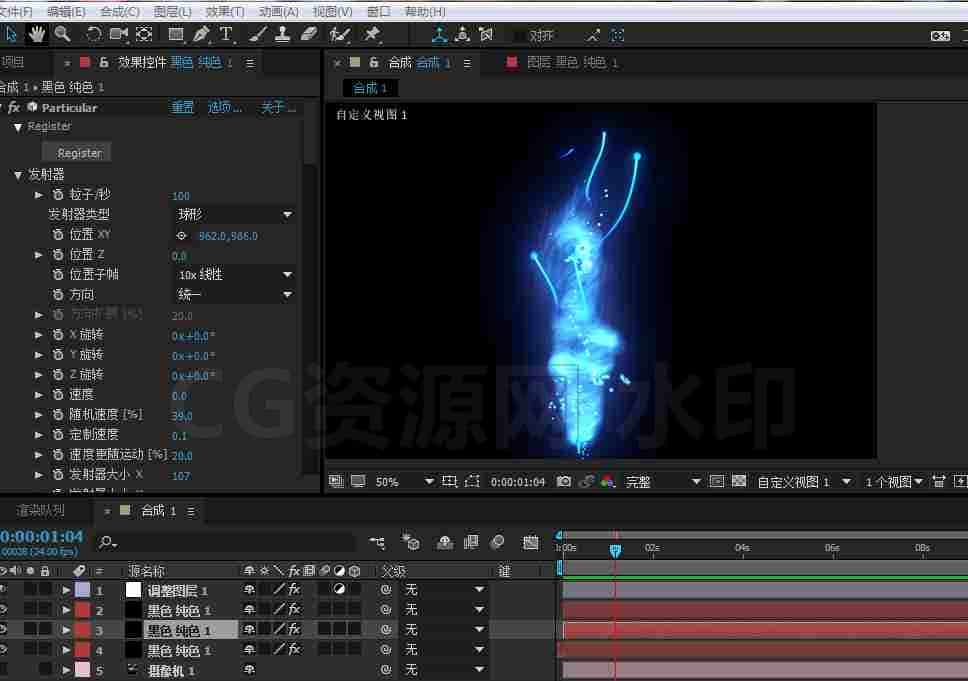Open the 发射器类型 dropdown showing 球形
The image size is (968, 681).
pyautogui.click(x=233, y=215)
